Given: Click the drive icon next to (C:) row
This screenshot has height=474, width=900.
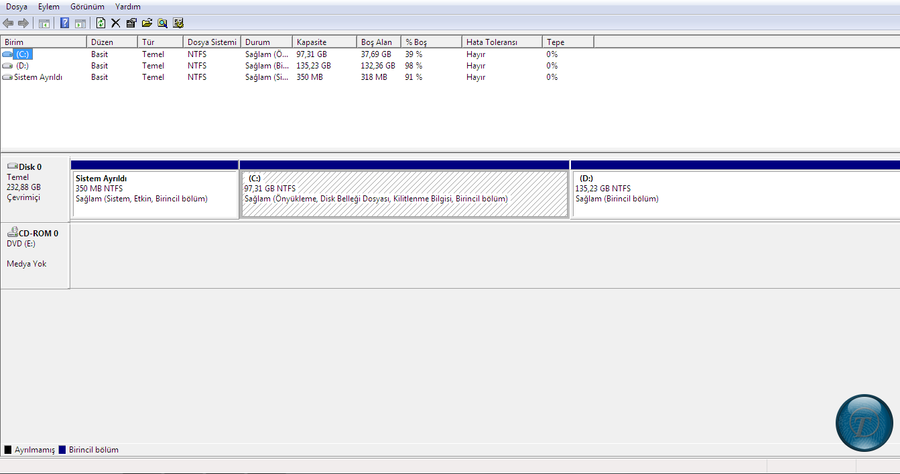Looking at the screenshot, I should pyautogui.click(x=7, y=54).
